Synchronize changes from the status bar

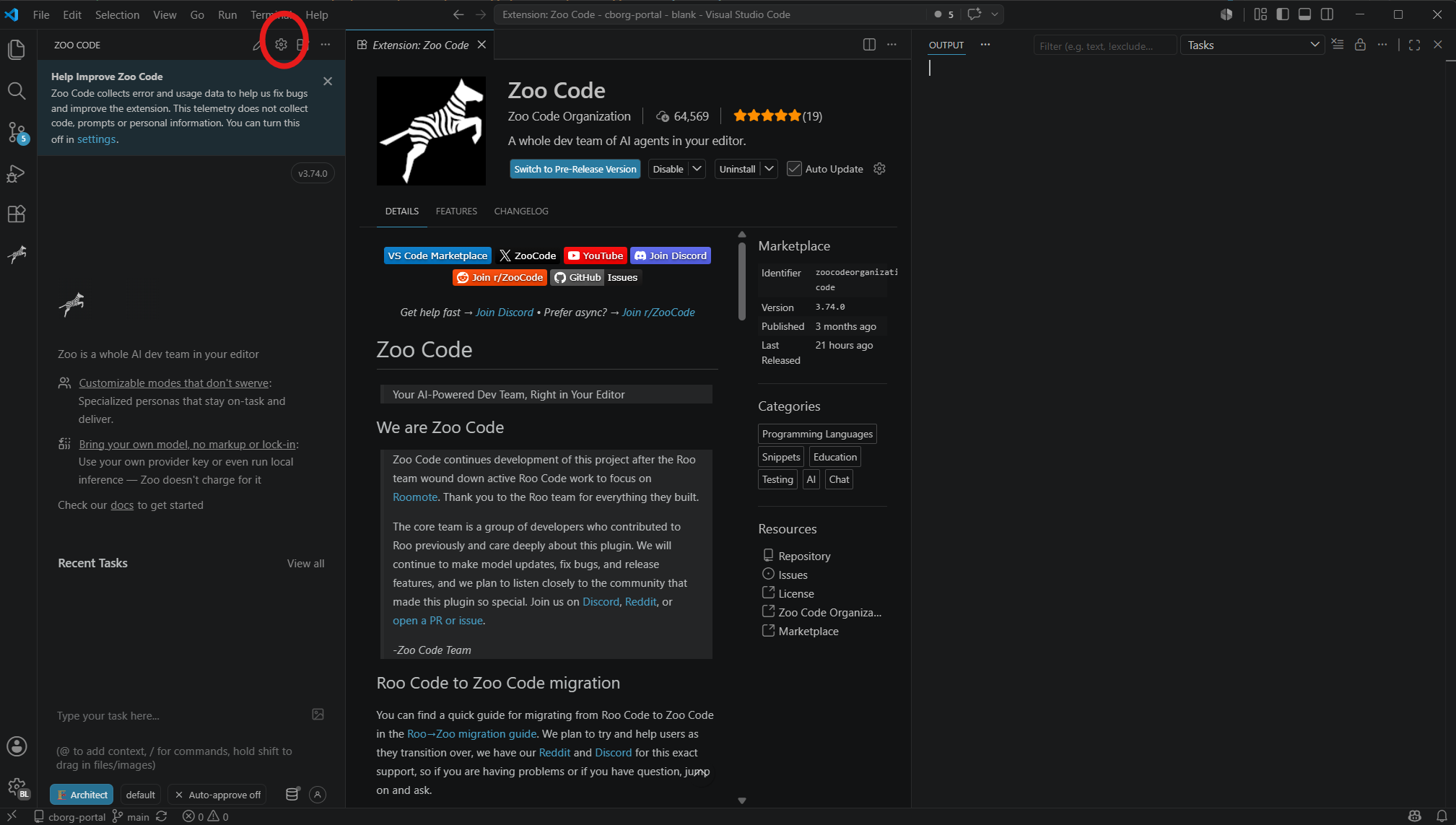162,816
